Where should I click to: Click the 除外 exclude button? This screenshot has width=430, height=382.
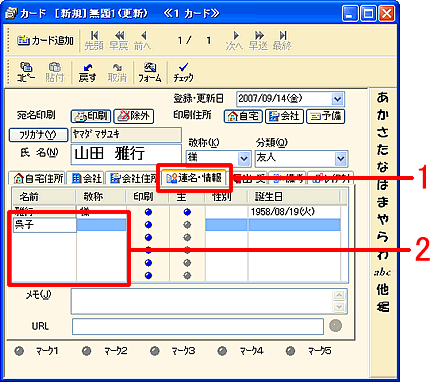tap(134, 116)
